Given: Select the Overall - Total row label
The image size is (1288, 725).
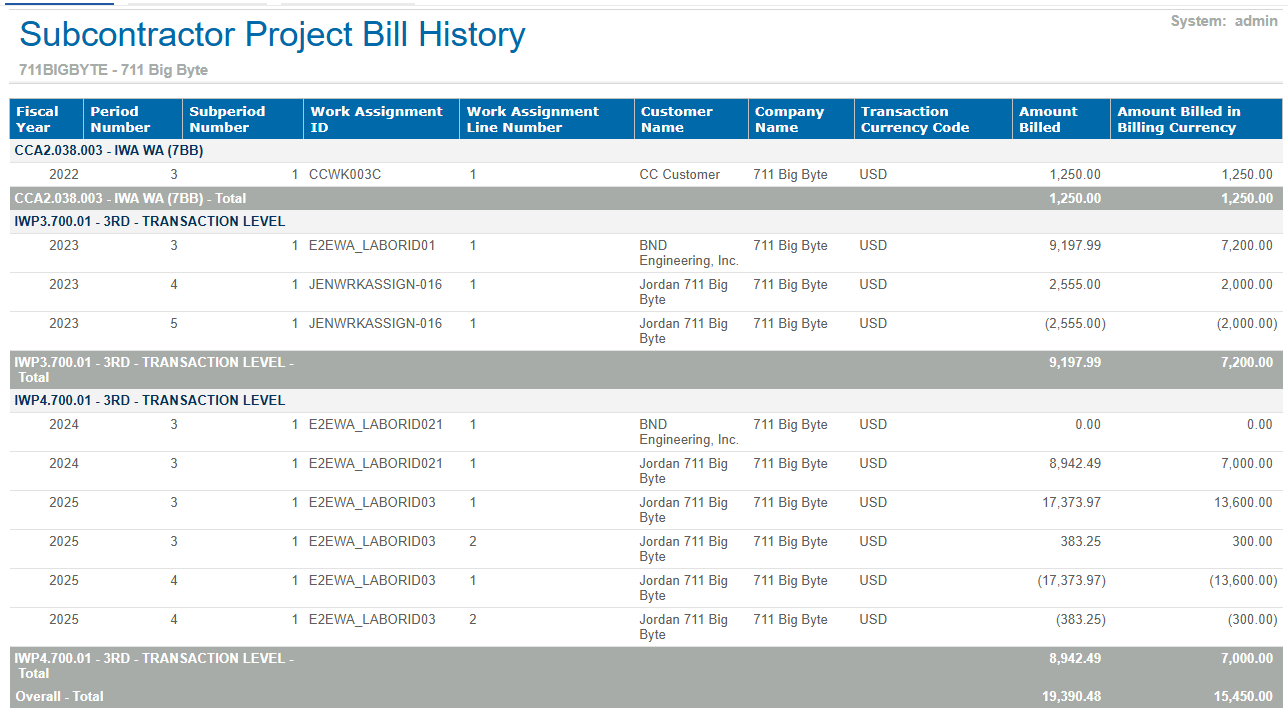Looking at the screenshot, I should coord(59,696).
